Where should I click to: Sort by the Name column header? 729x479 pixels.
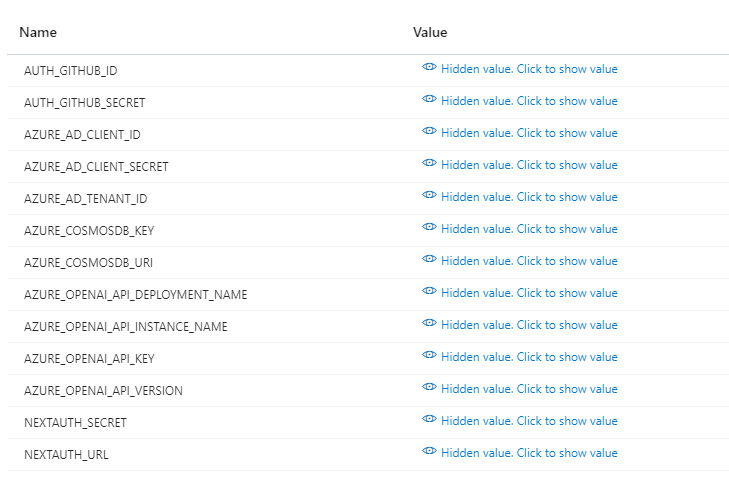click(x=38, y=33)
